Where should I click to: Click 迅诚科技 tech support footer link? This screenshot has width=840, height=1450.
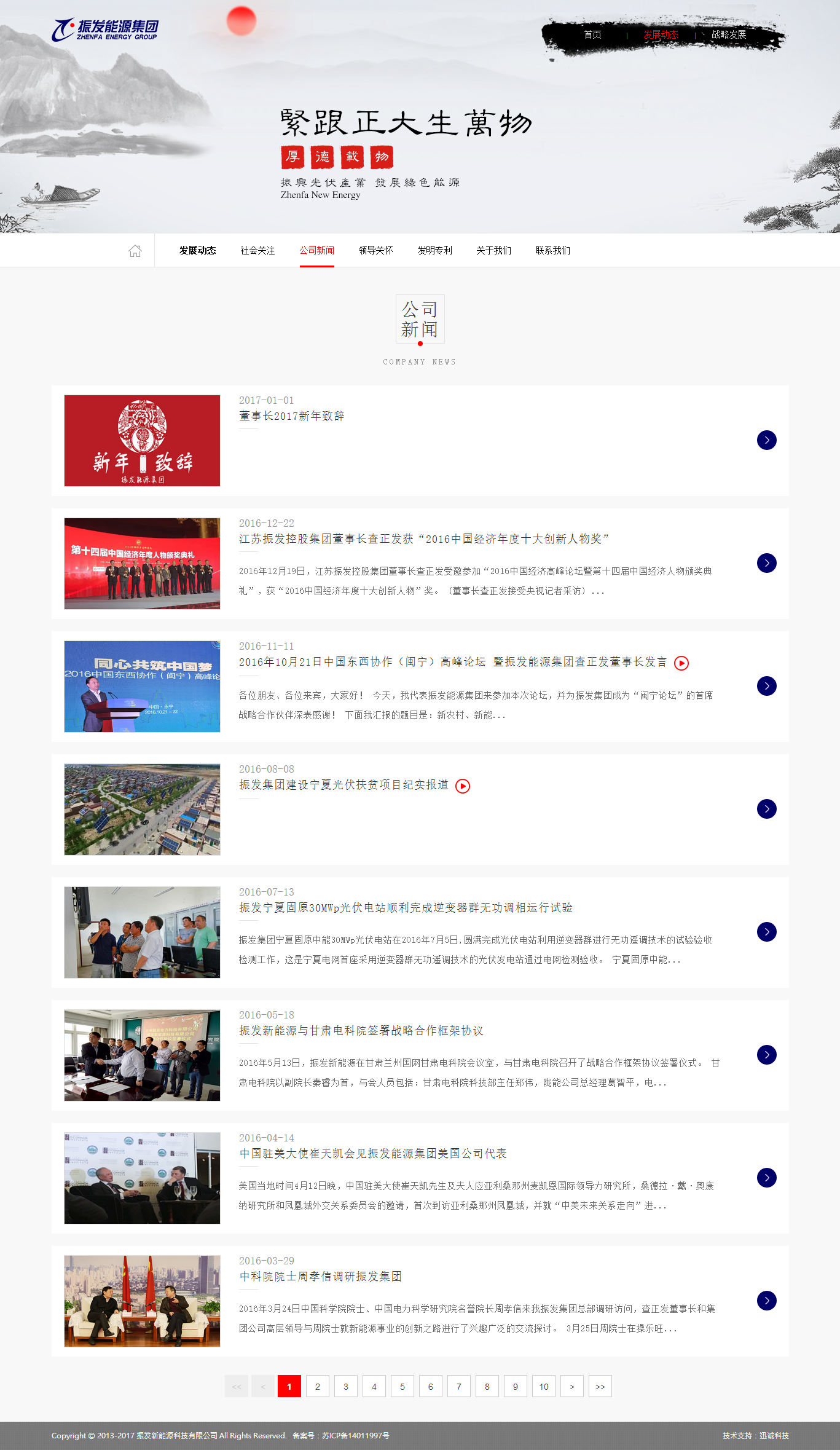tap(774, 1436)
